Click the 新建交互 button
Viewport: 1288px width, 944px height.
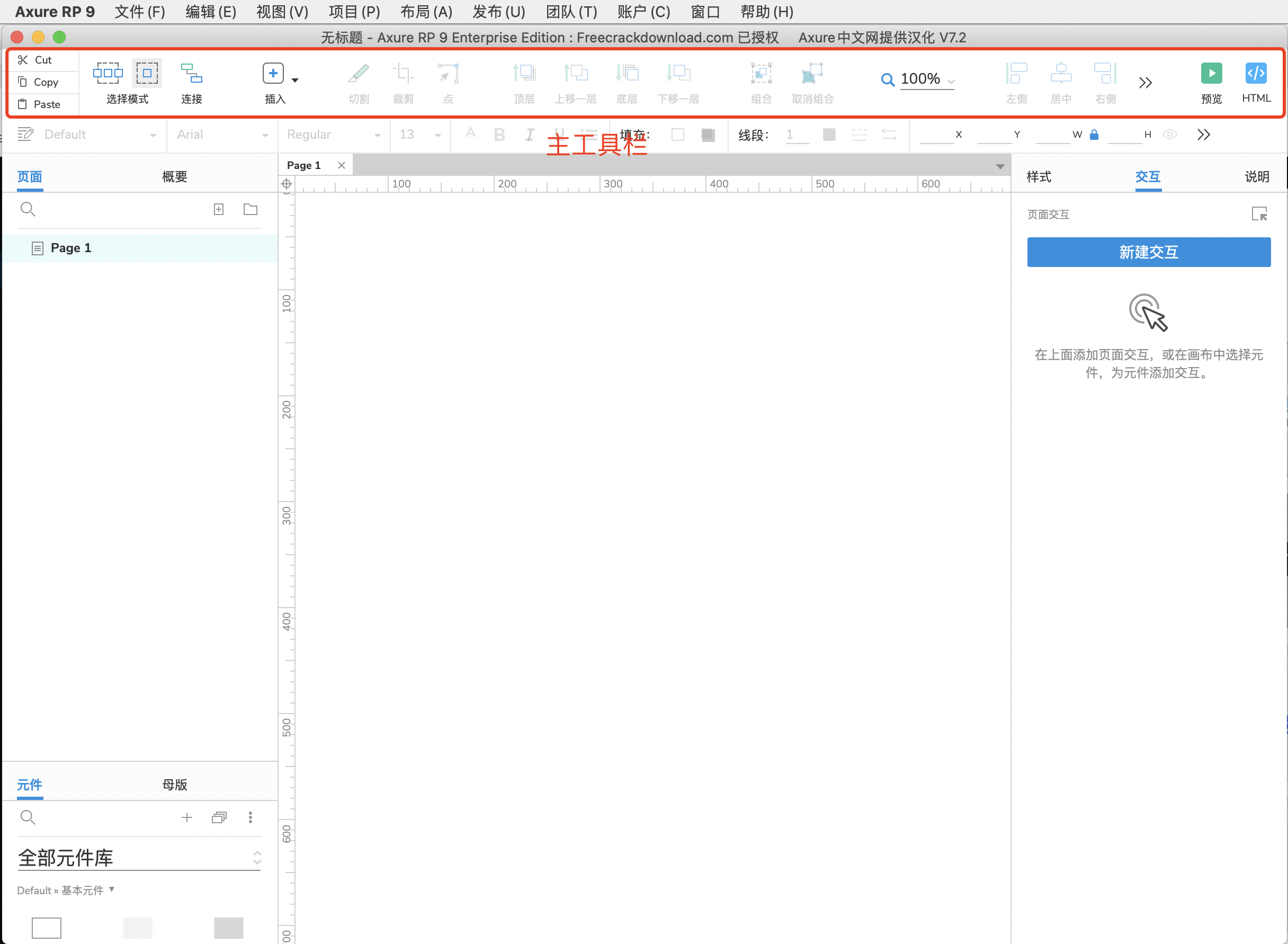(1149, 252)
